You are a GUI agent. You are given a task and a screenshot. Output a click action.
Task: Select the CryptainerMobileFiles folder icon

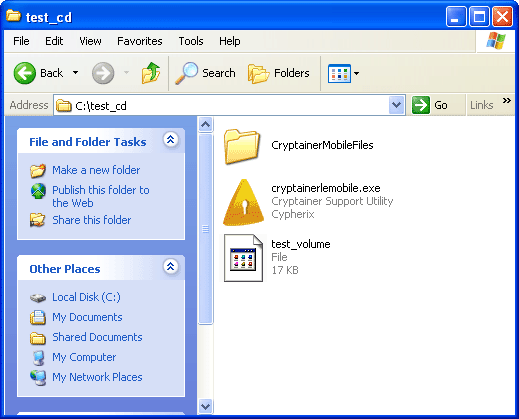coord(242,147)
